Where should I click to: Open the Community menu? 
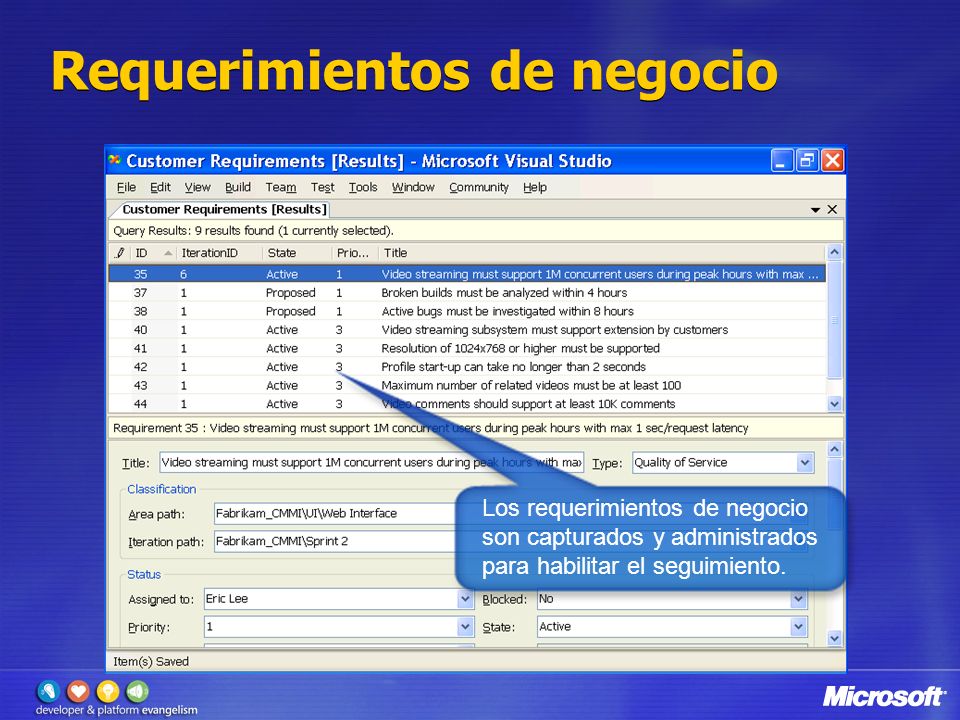[x=478, y=187]
